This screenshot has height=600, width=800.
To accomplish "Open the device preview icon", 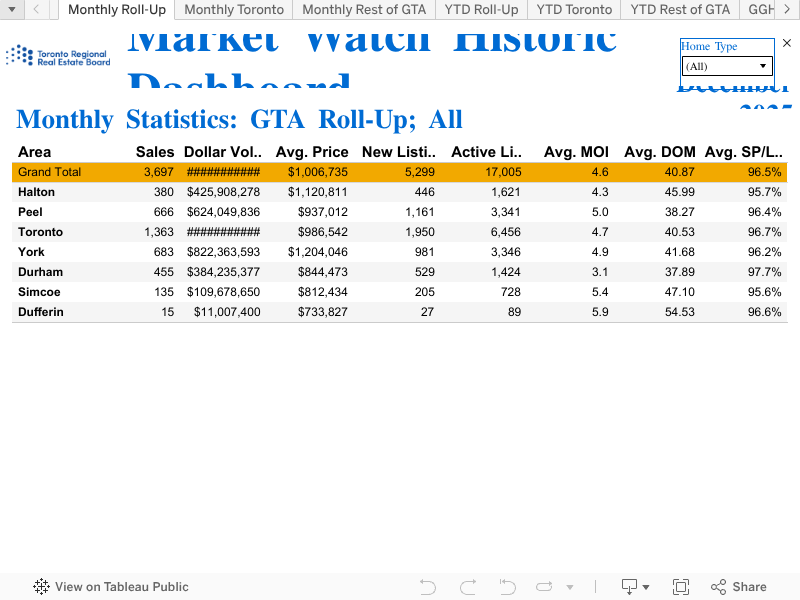I will click(630, 587).
